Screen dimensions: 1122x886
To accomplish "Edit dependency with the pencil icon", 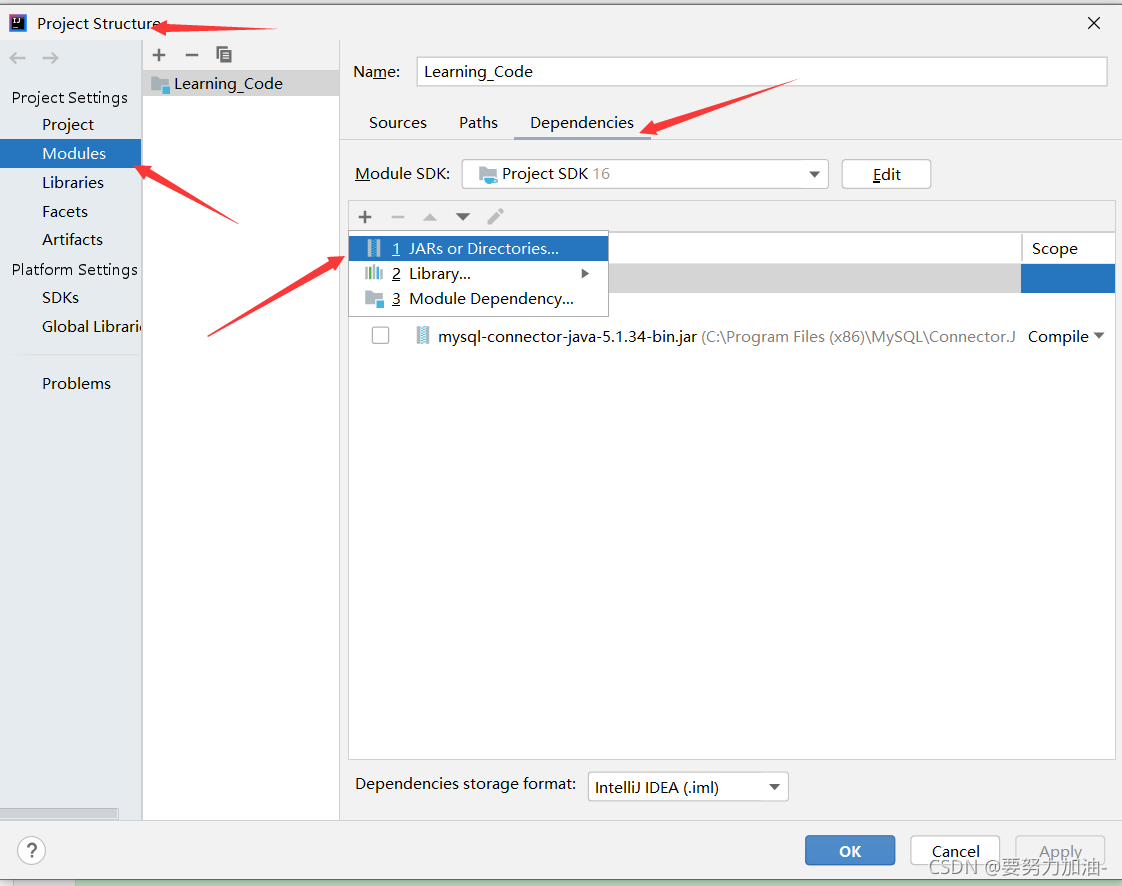I will click(x=495, y=216).
